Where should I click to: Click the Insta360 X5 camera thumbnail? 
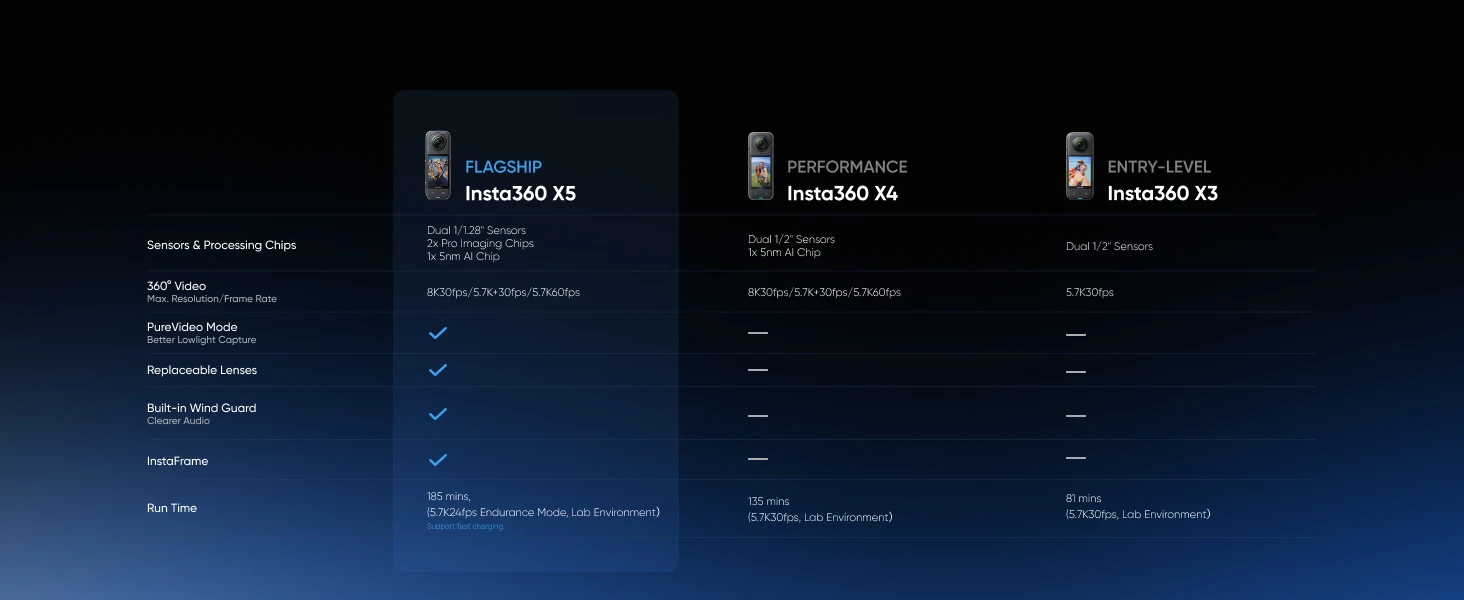tap(437, 165)
